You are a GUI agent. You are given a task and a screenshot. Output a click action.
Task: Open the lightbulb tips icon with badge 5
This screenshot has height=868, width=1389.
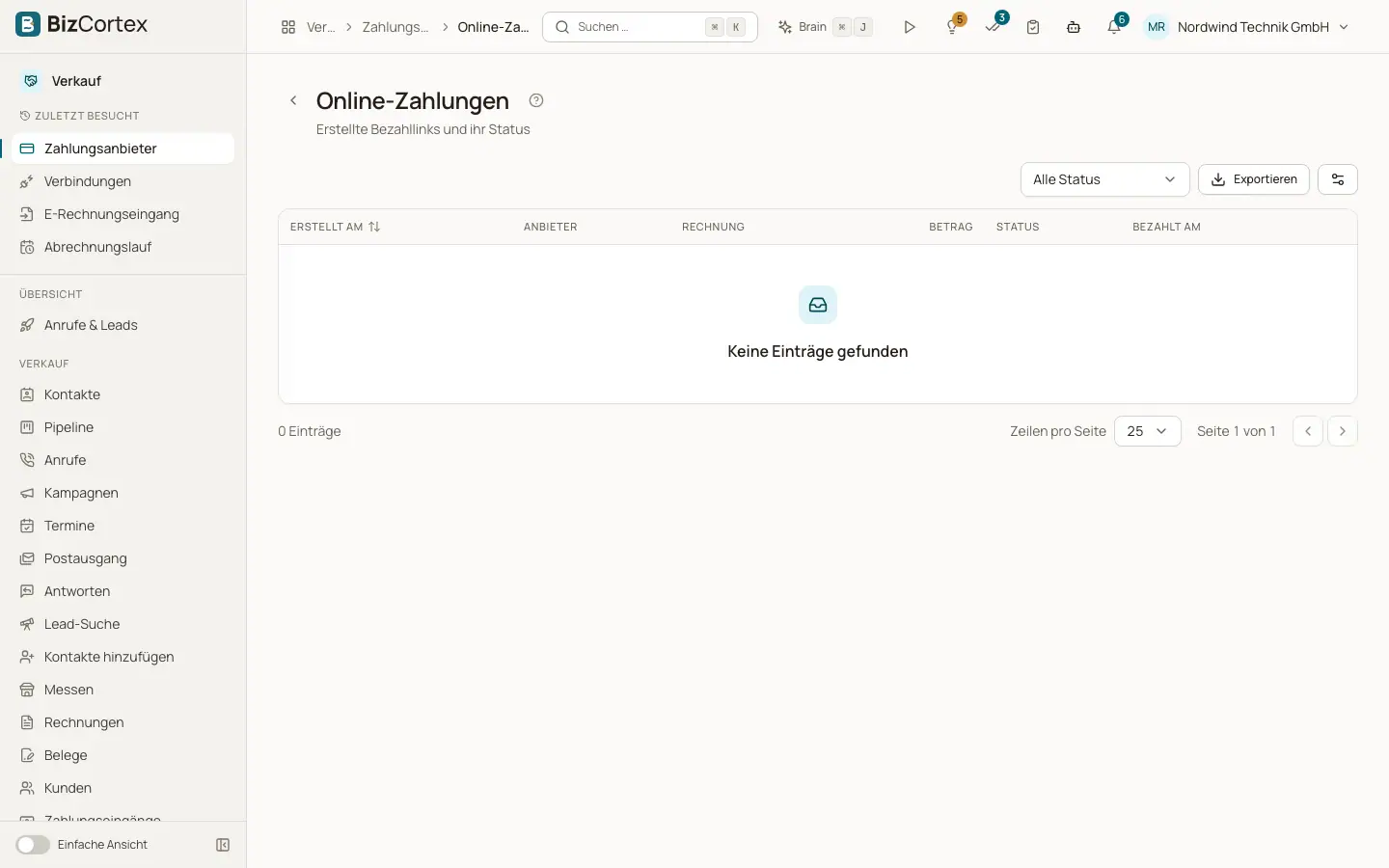[953, 27]
